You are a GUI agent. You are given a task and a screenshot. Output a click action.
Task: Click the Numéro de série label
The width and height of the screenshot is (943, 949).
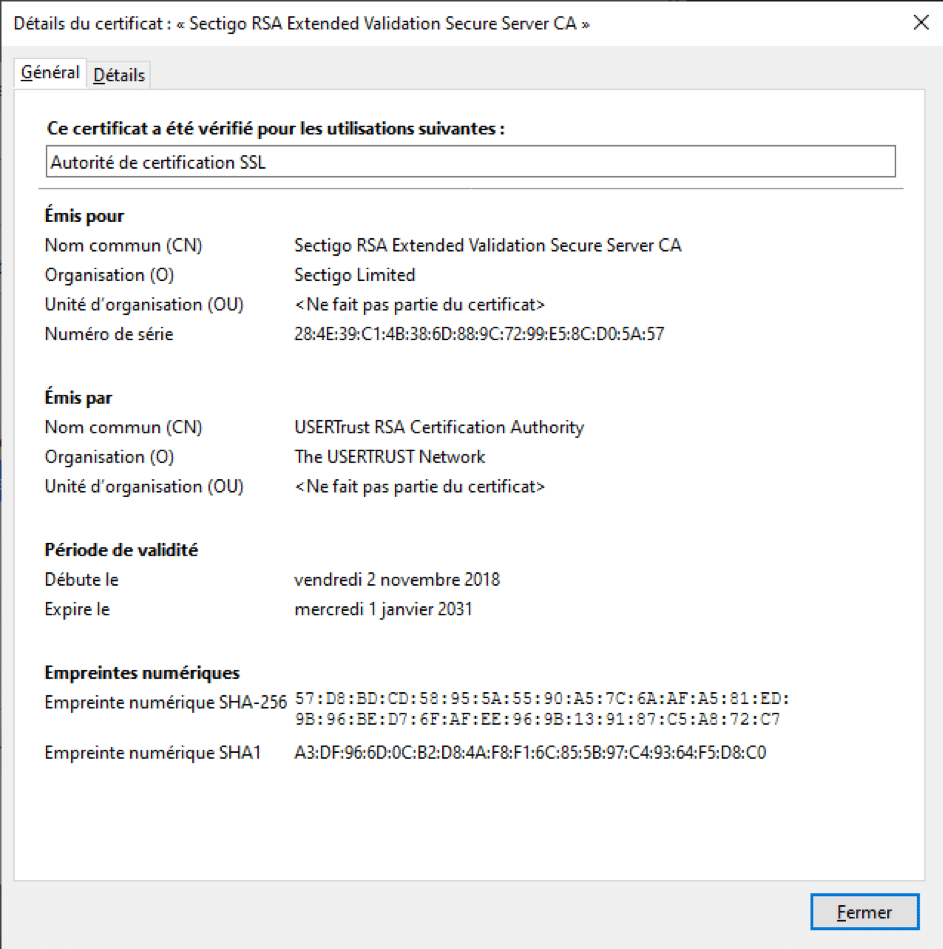pyautogui.click(x=109, y=334)
